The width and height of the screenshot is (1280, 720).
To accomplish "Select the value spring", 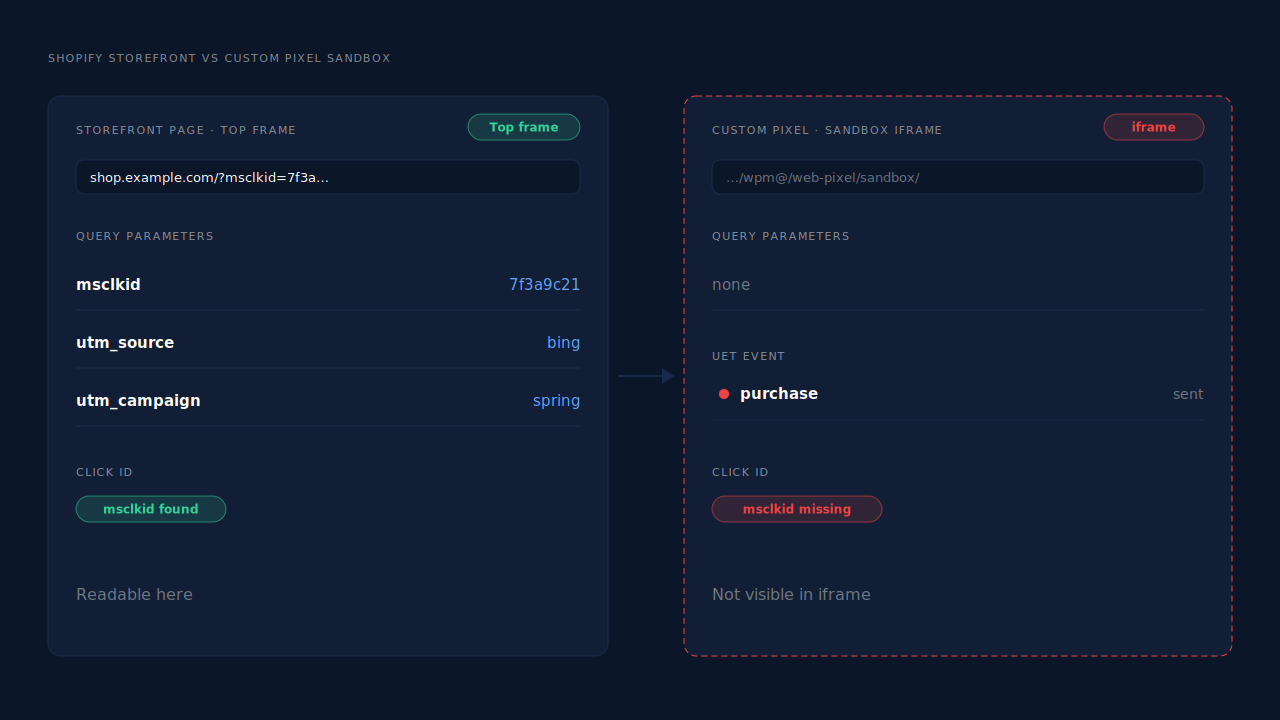I will 556,401.
